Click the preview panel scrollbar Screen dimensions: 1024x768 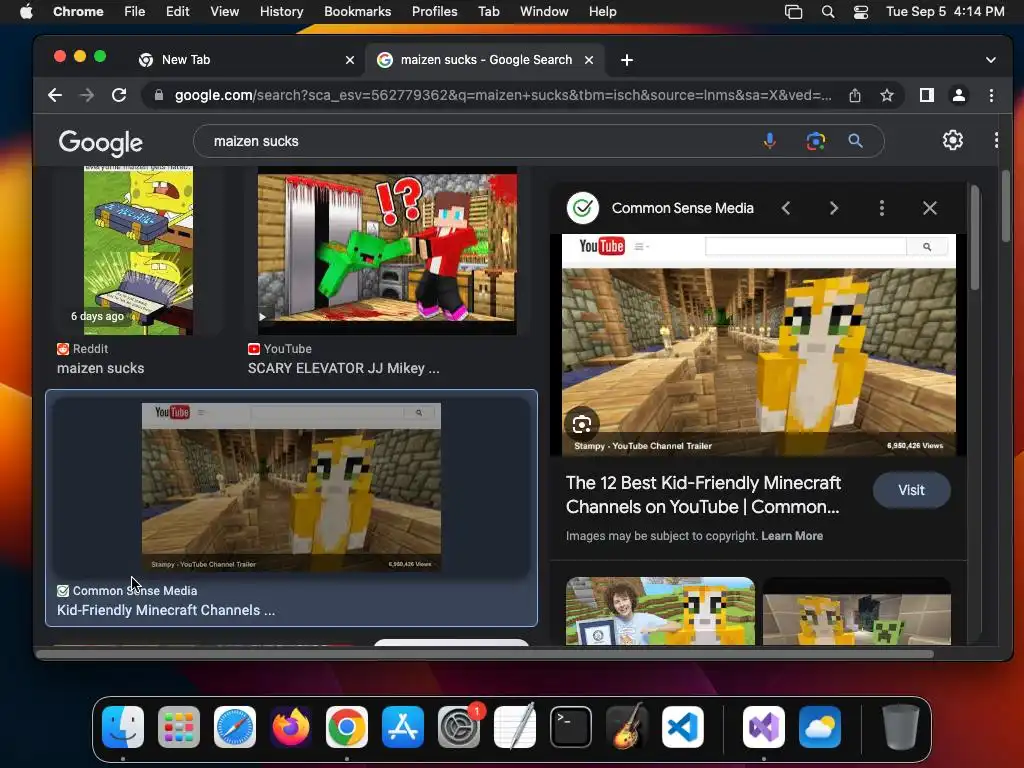(974, 237)
